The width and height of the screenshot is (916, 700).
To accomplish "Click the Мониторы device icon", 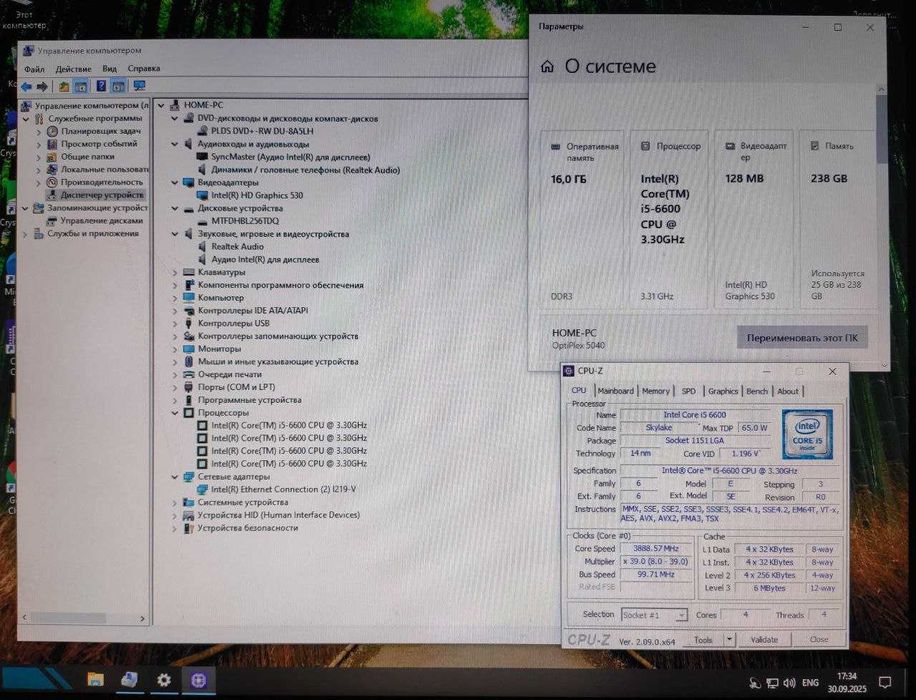I will pyautogui.click(x=189, y=349).
